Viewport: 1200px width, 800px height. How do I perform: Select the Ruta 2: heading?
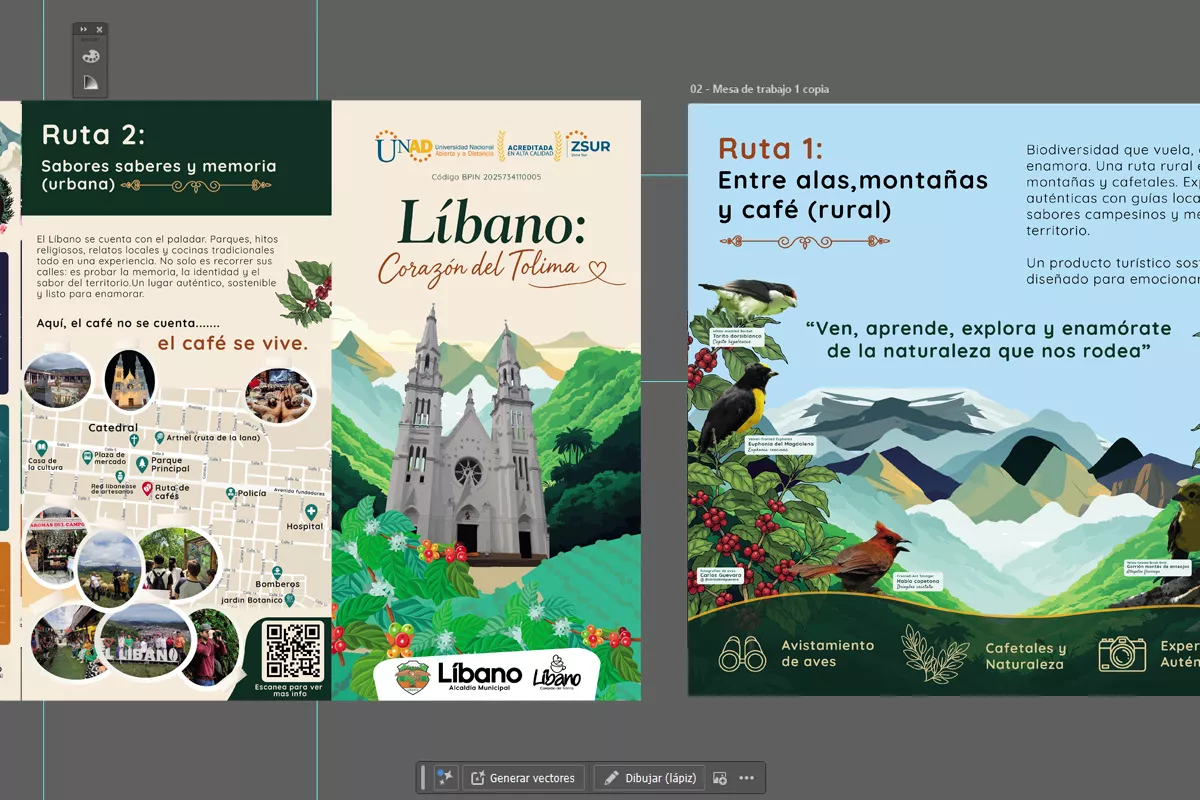tap(93, 134)
